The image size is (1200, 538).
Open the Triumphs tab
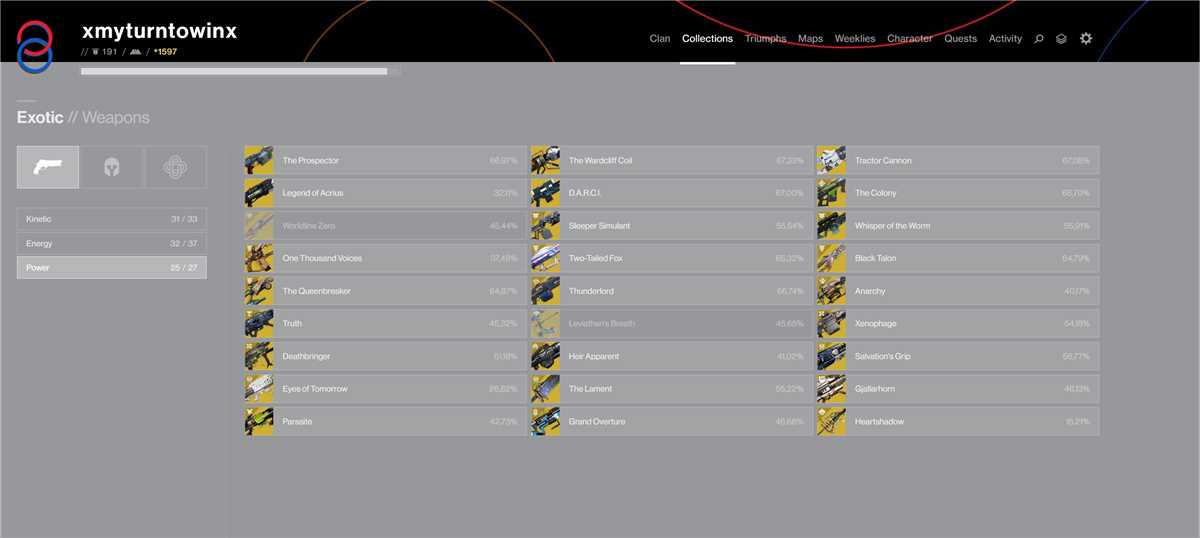pos(765,39)
